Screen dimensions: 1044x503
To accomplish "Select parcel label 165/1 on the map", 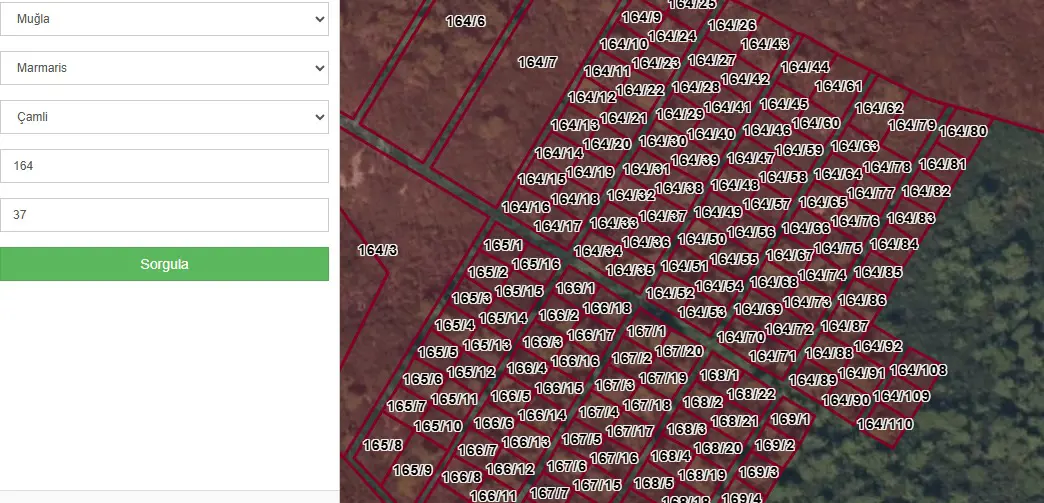I will [x=503, y=245].
